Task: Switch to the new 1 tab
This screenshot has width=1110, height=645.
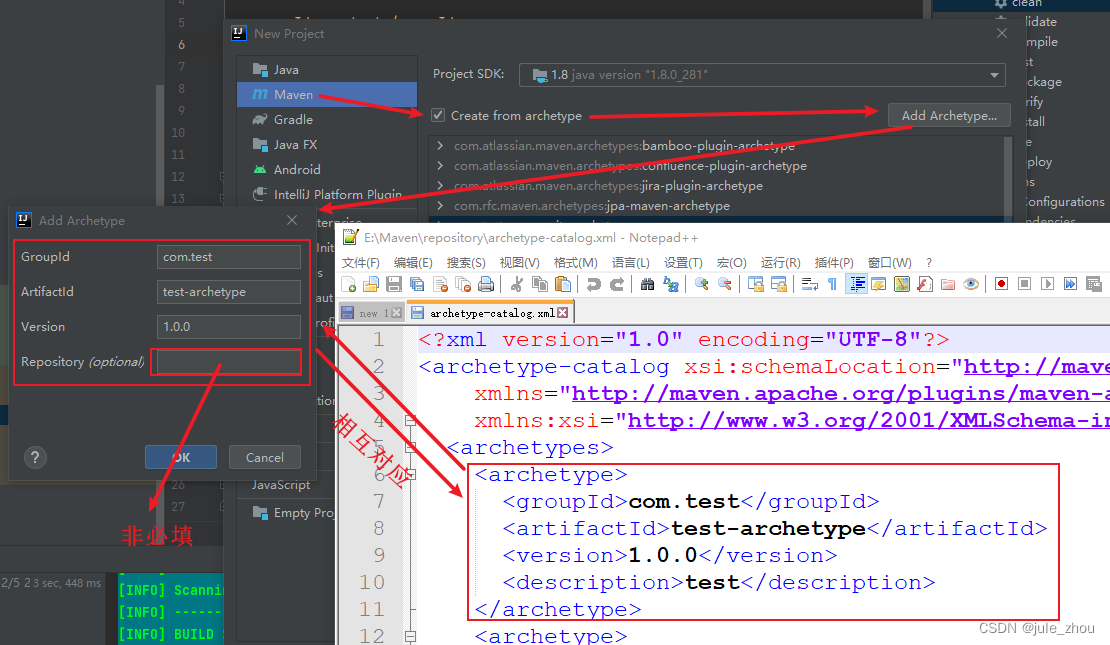Action: (372, 313)
